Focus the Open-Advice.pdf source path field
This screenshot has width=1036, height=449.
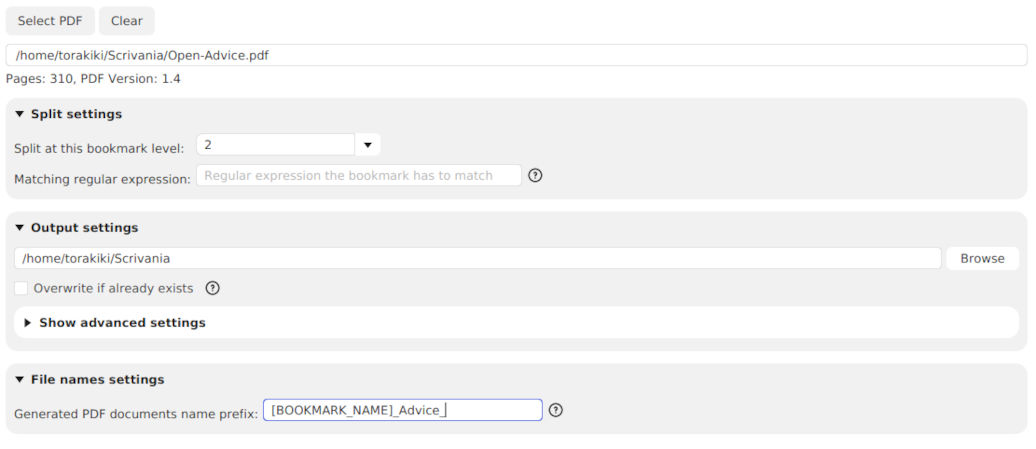click(x=516, y=55)
